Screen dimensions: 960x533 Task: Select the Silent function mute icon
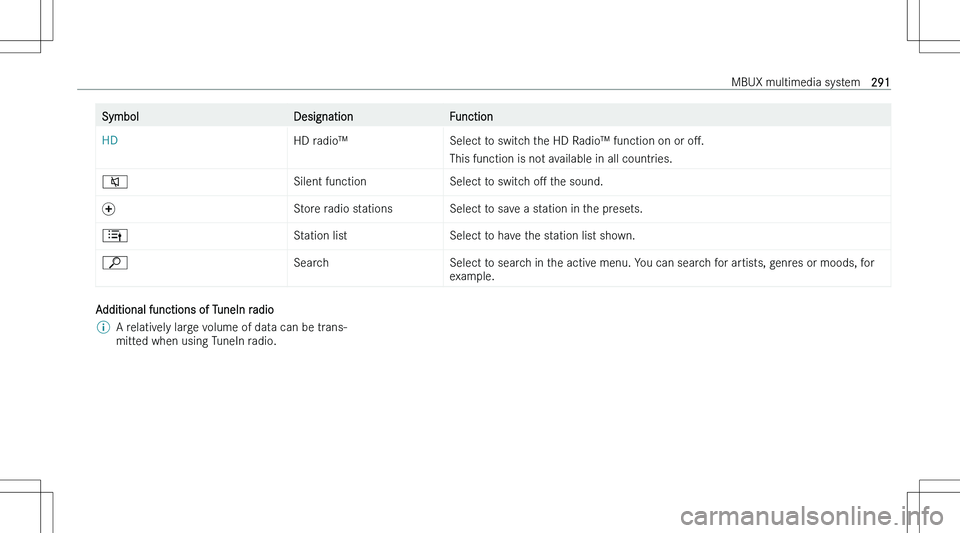coord(115,182)
